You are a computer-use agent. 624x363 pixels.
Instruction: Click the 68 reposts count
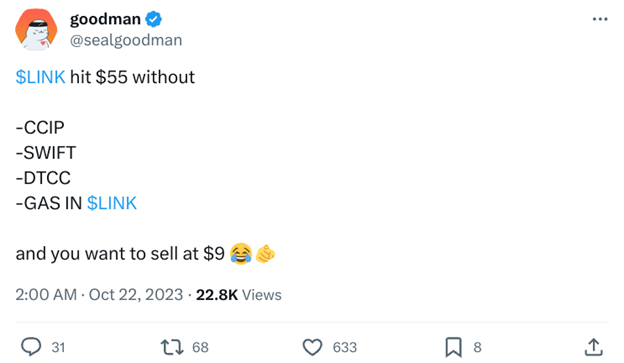point(200,347)
